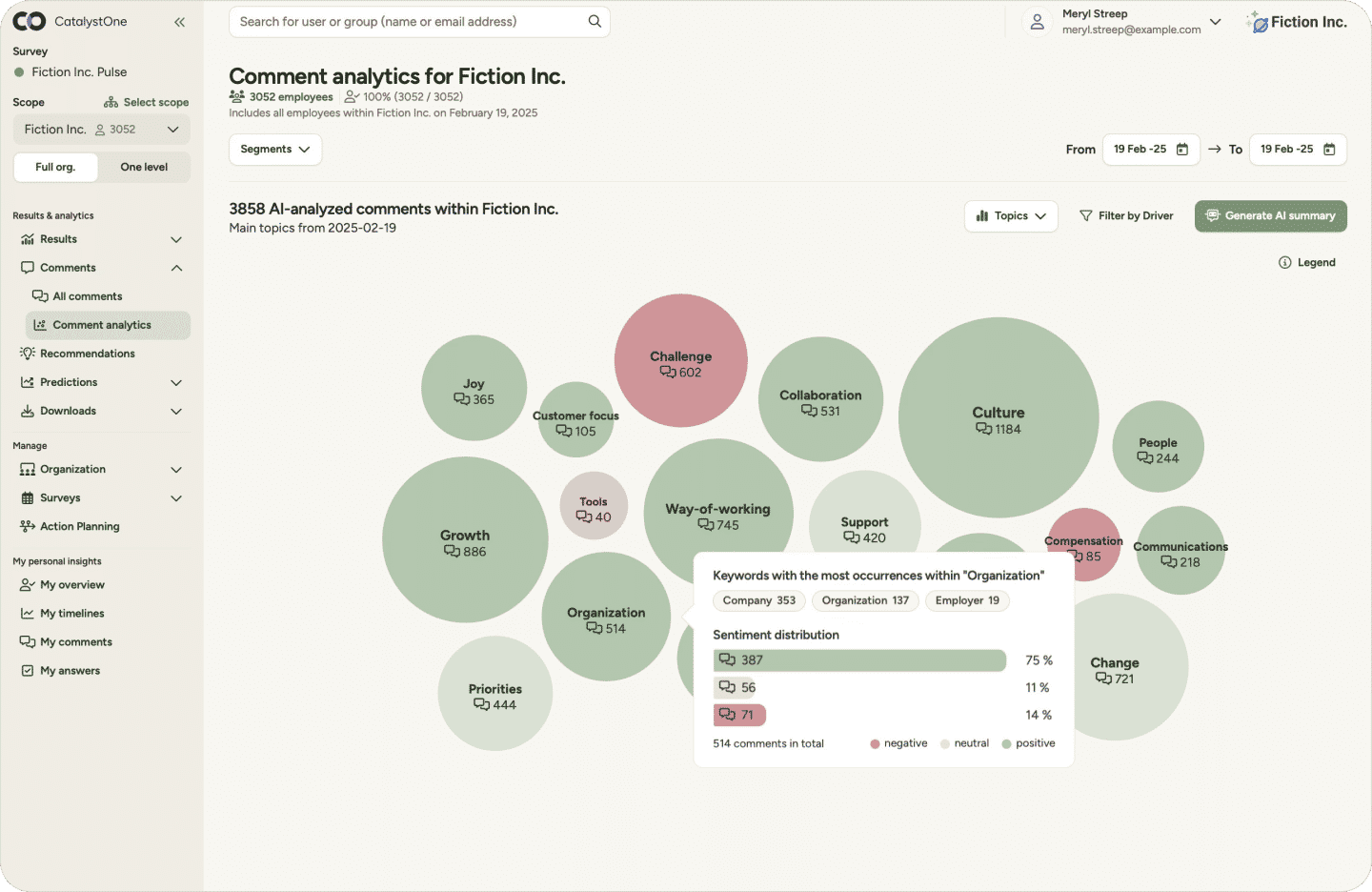Click the user profile avatar icon

pos(1038,22)
